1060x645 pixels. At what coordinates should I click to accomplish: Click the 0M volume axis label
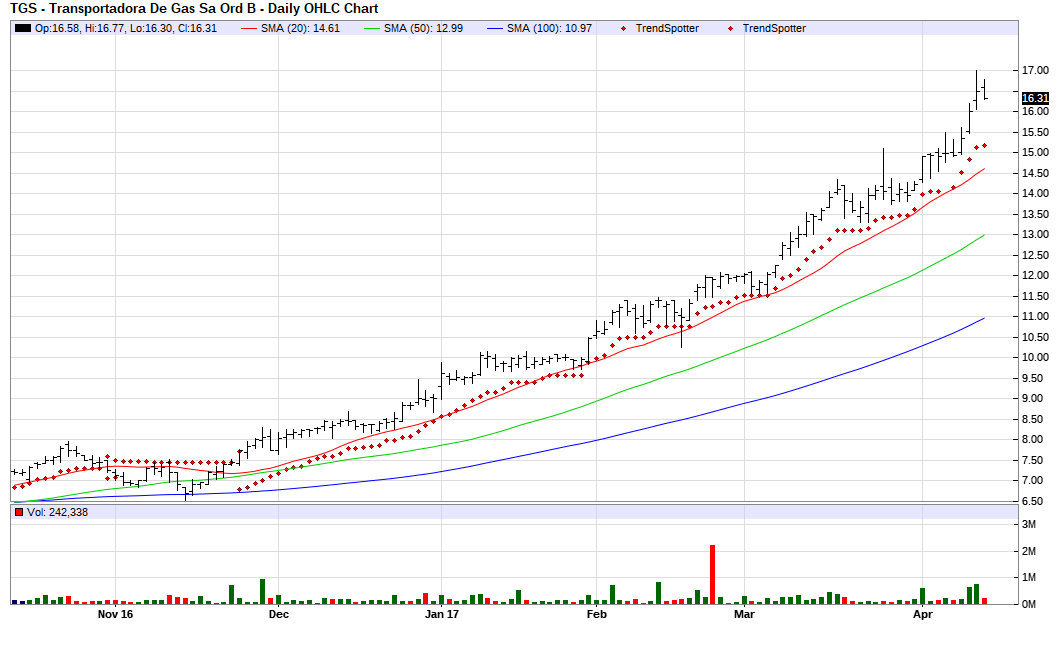point(1028,604)
